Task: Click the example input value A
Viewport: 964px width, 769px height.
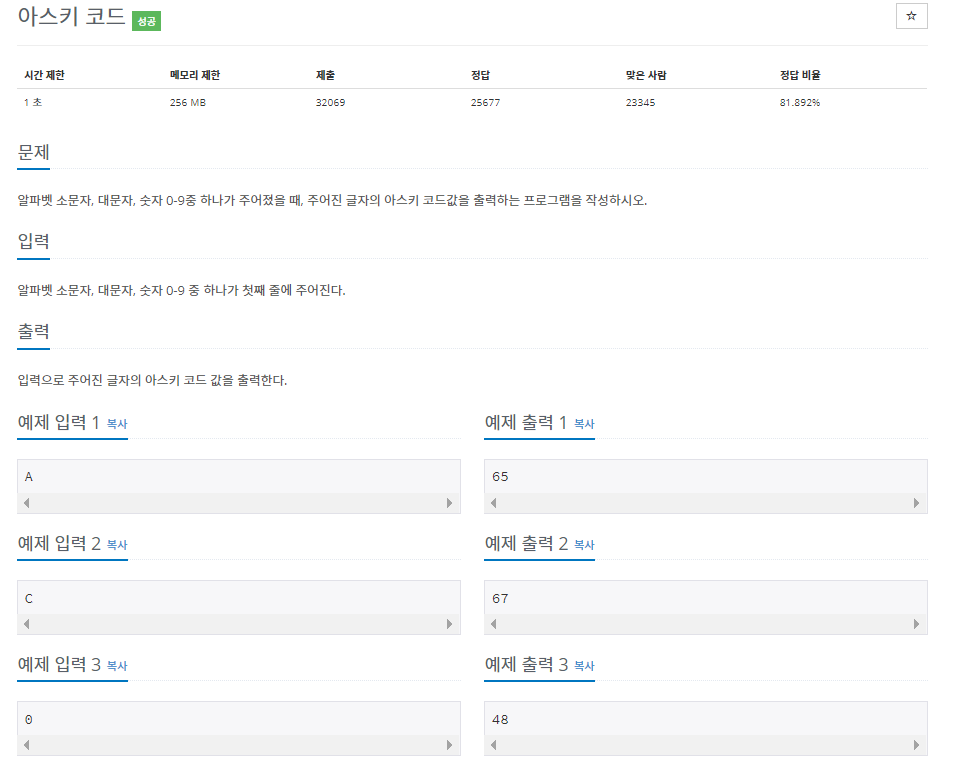Action: click(x=29, y=477)
